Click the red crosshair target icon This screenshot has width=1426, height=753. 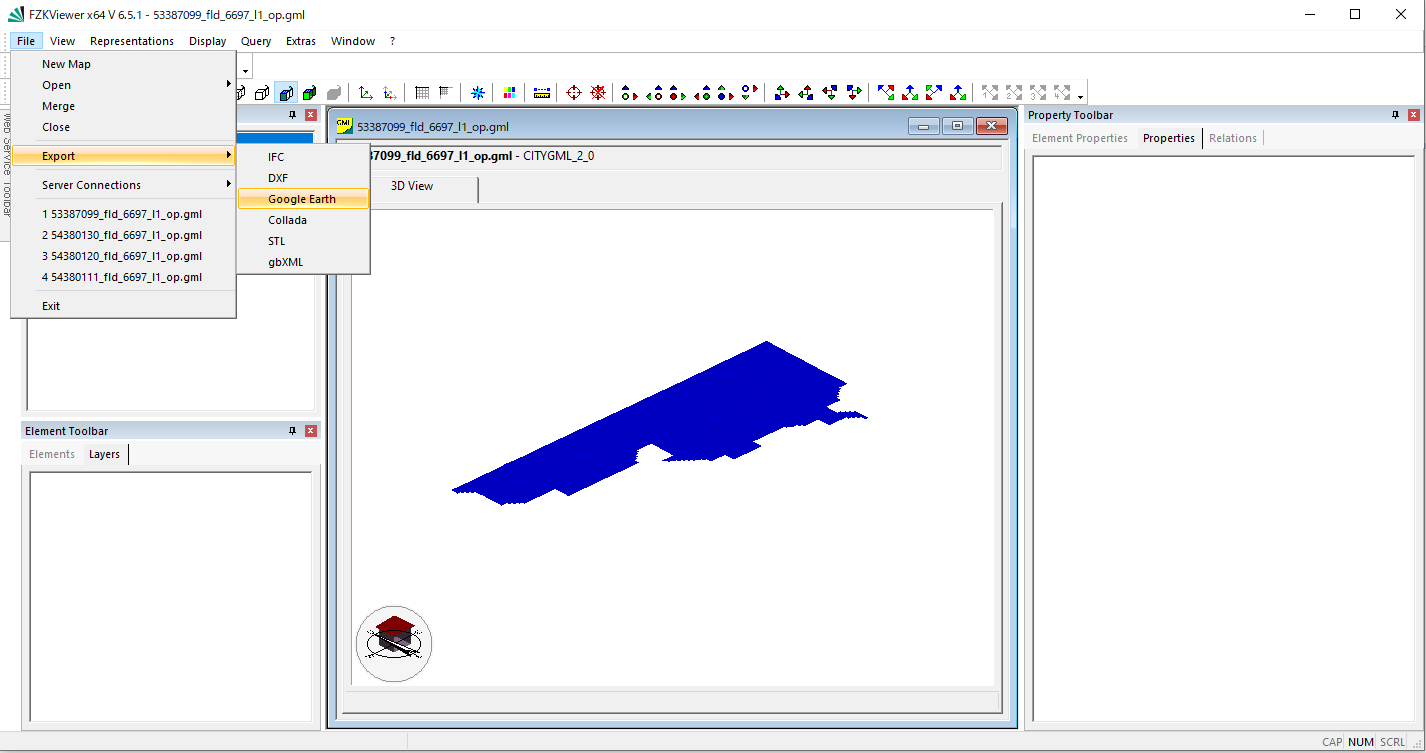[574, 93]
